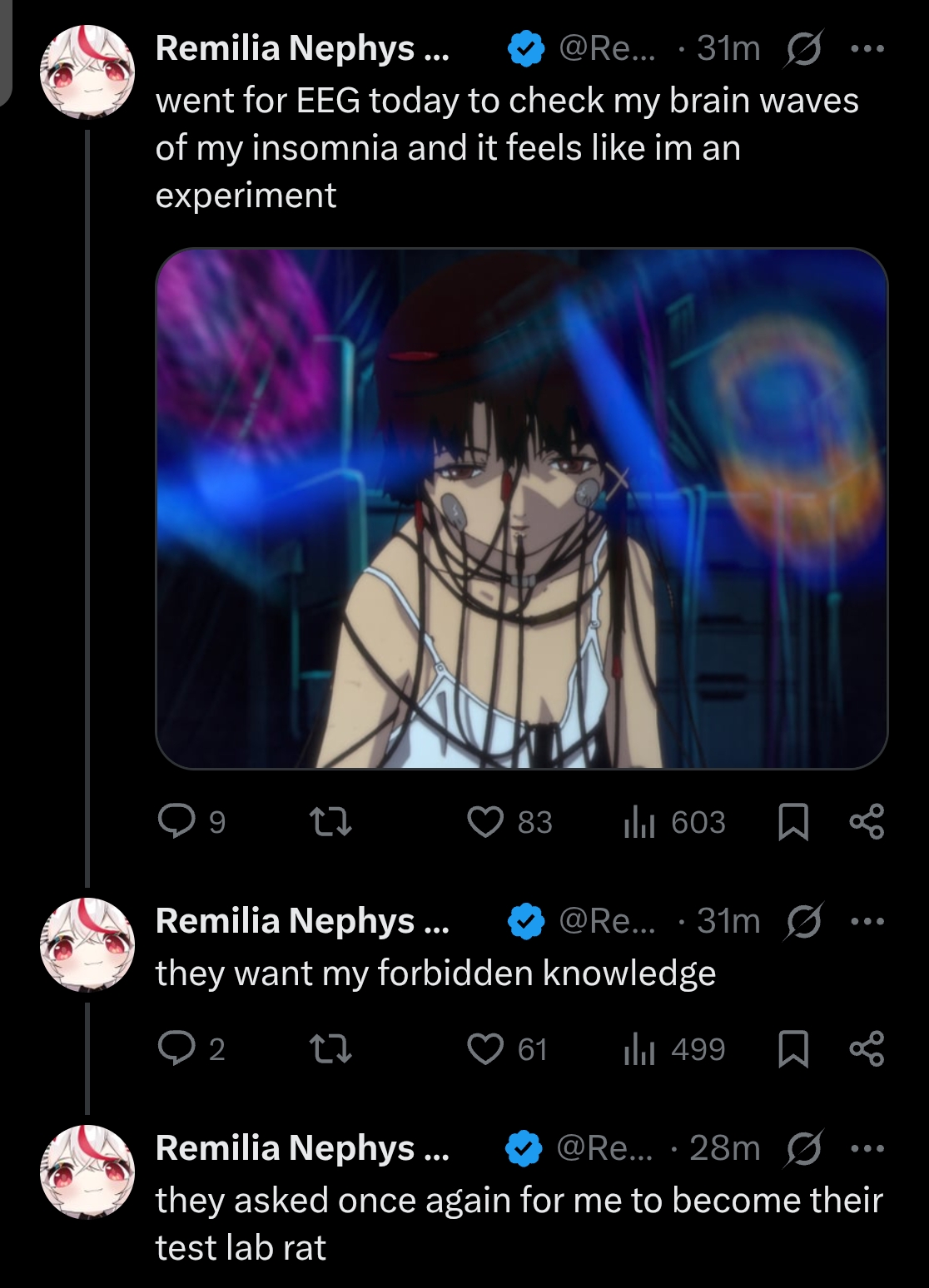The height and width of the screenshot is (1288, 929).
Task: Share the EEG insomnia tweet
Action: click(867, 822)
